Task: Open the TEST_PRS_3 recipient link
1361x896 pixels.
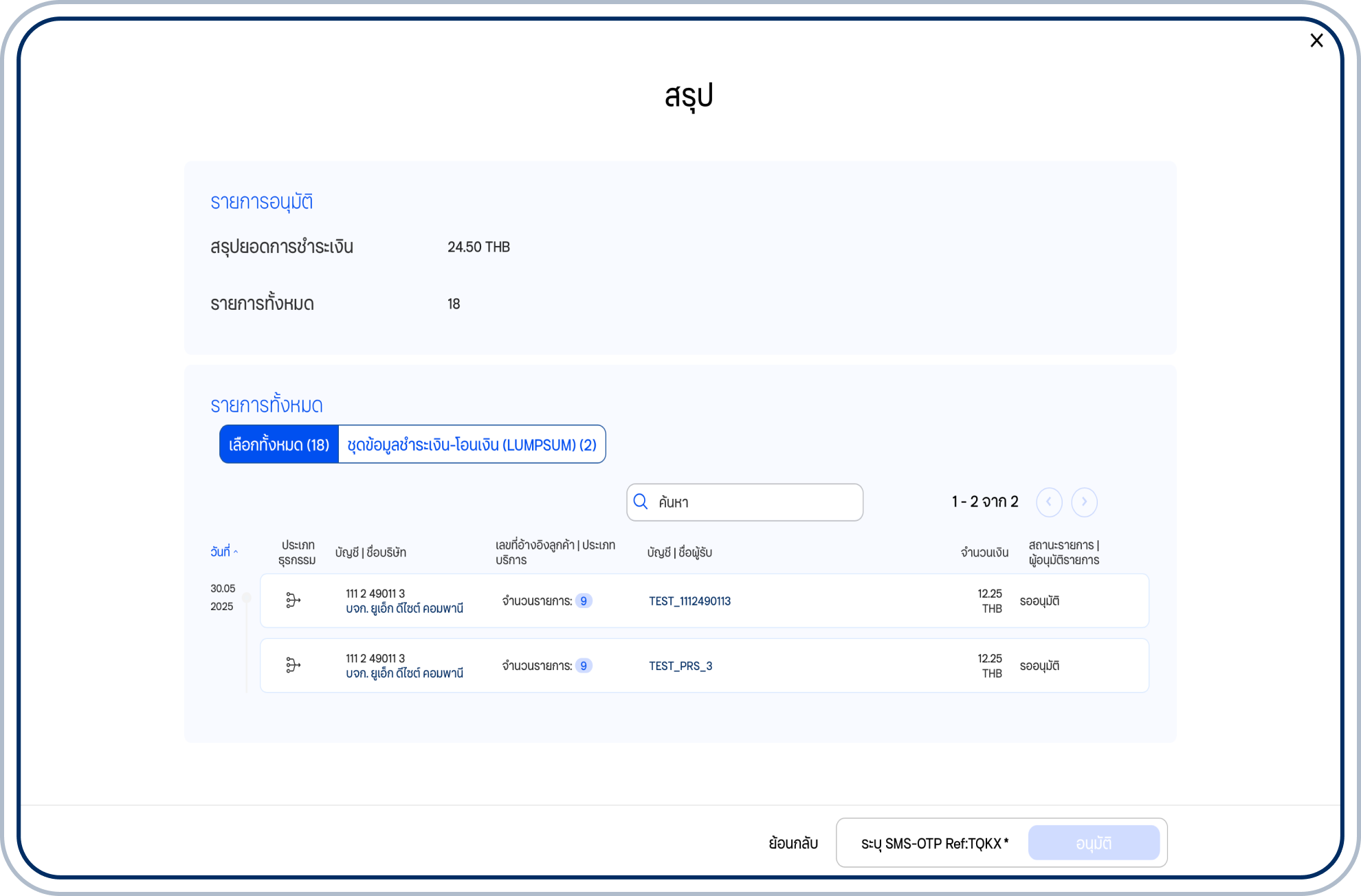Action: (680, 666)
